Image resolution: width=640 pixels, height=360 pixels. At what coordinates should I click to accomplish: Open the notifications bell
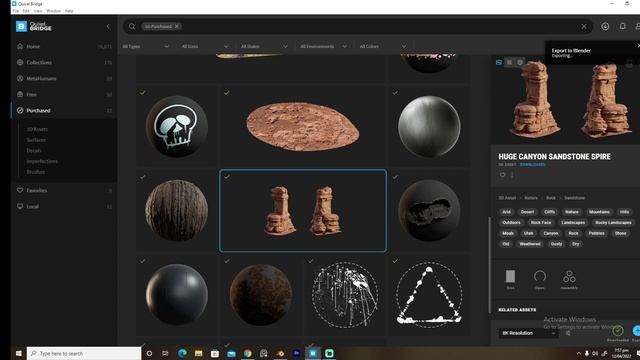click(622, 26)
